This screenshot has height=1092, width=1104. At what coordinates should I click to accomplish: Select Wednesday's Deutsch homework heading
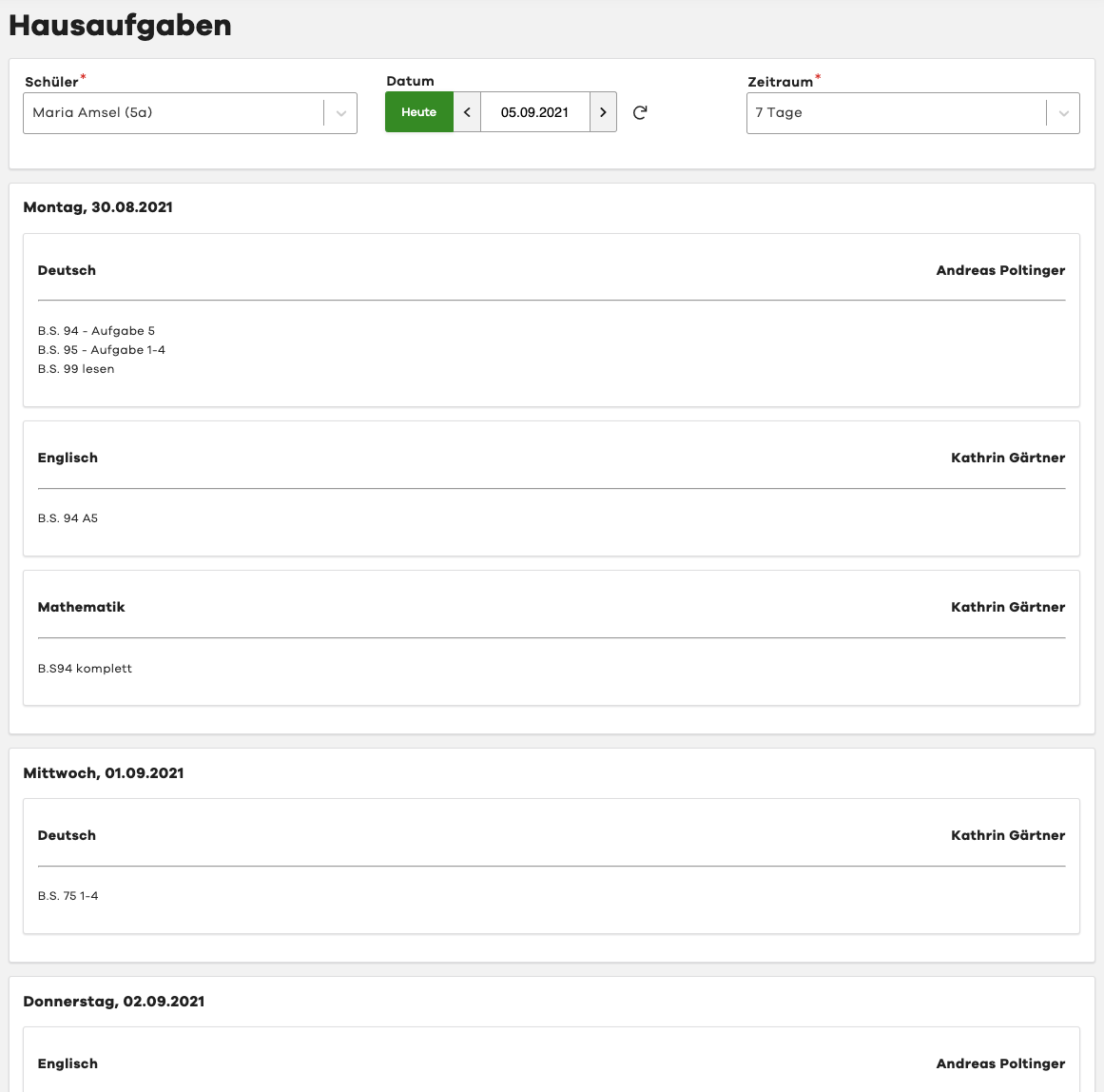click(x=67, y=835)
